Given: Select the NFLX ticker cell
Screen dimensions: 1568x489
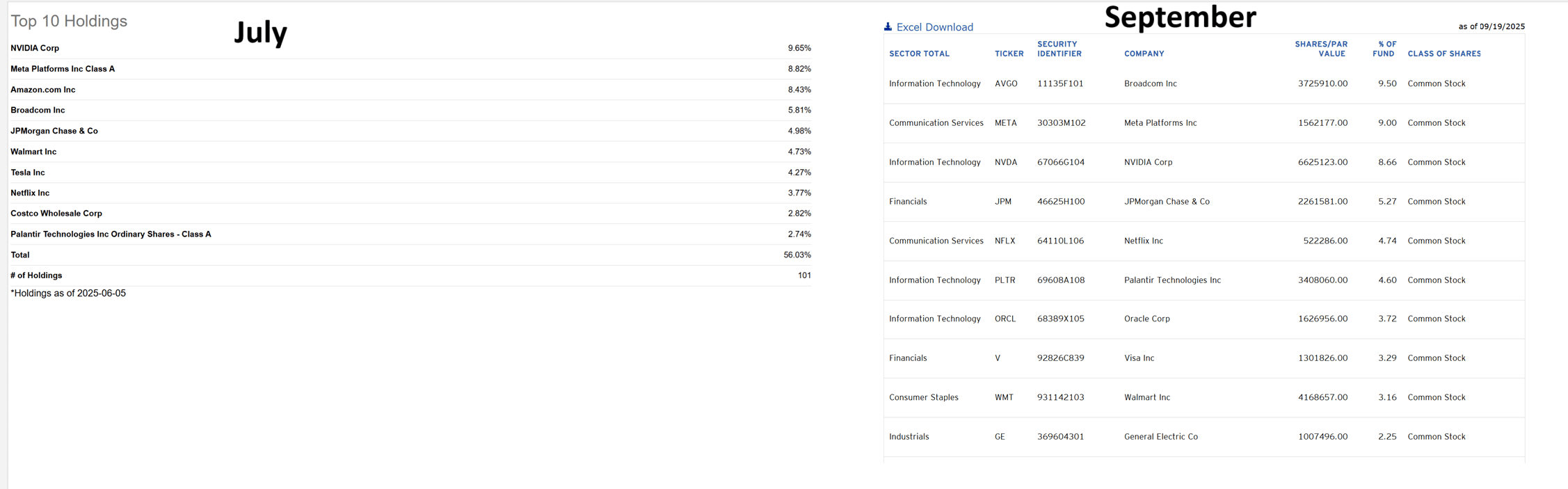Looking at the screenshot, I should pyautogui.click(x=1005, y=241).
